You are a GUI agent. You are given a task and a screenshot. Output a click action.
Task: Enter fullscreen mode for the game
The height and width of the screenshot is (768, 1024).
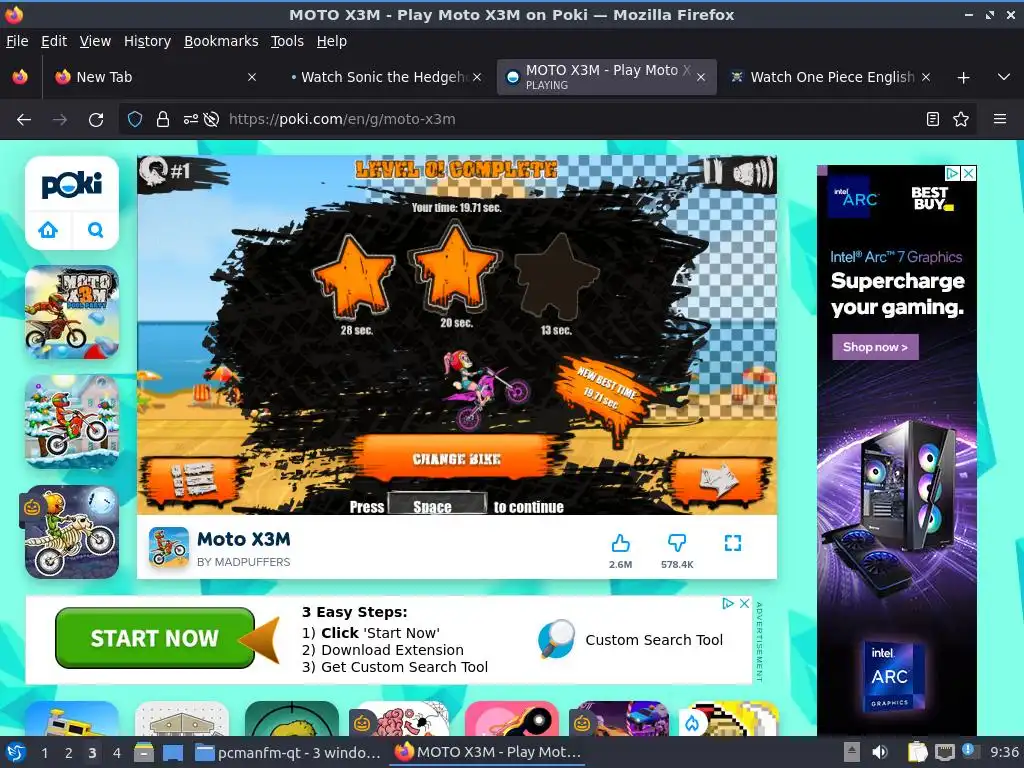pyautogui.click(x=733, y=543)
